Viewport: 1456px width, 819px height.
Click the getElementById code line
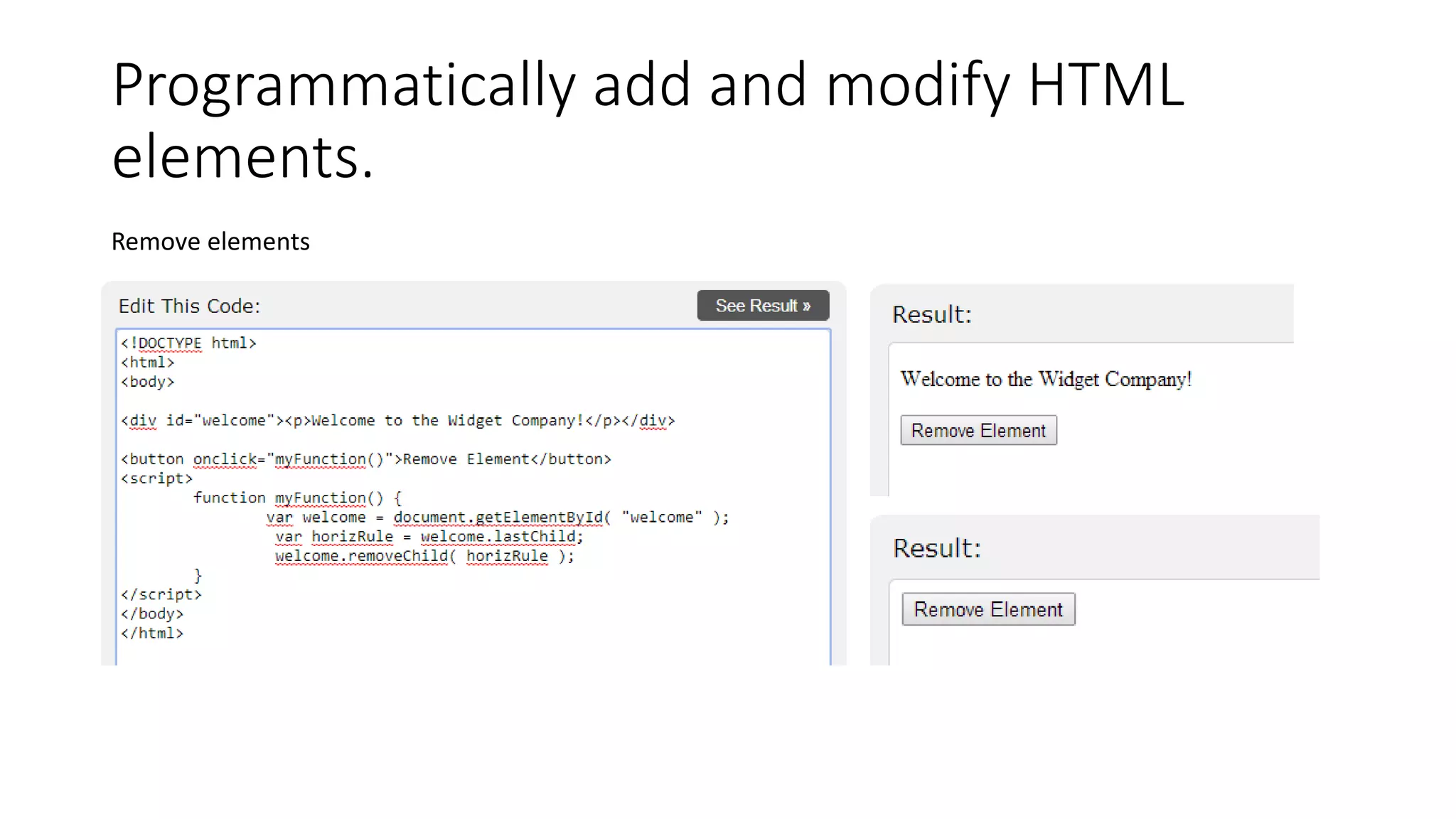click(x=498, y=518)
